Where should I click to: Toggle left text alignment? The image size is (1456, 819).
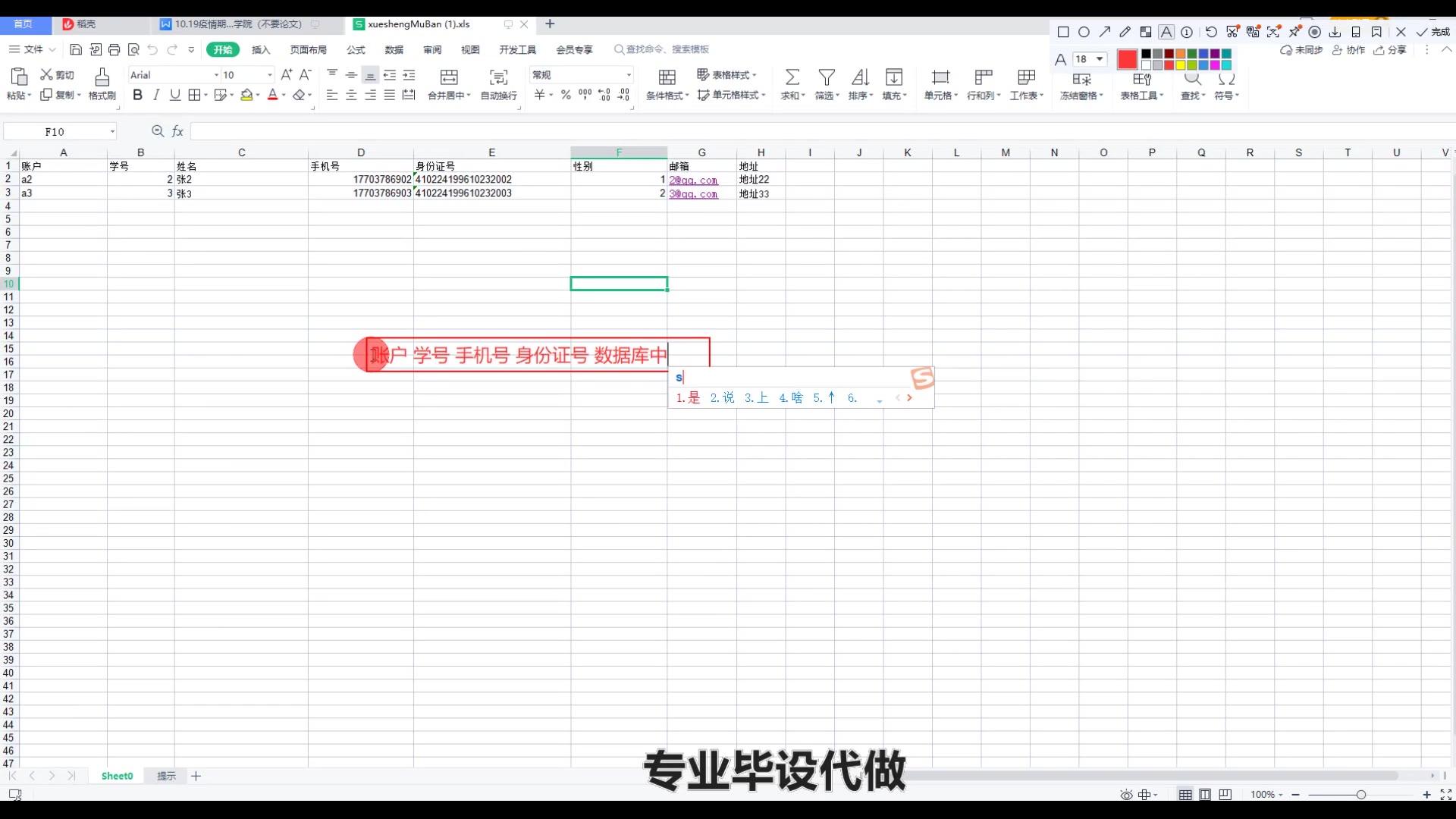(332, 95)
